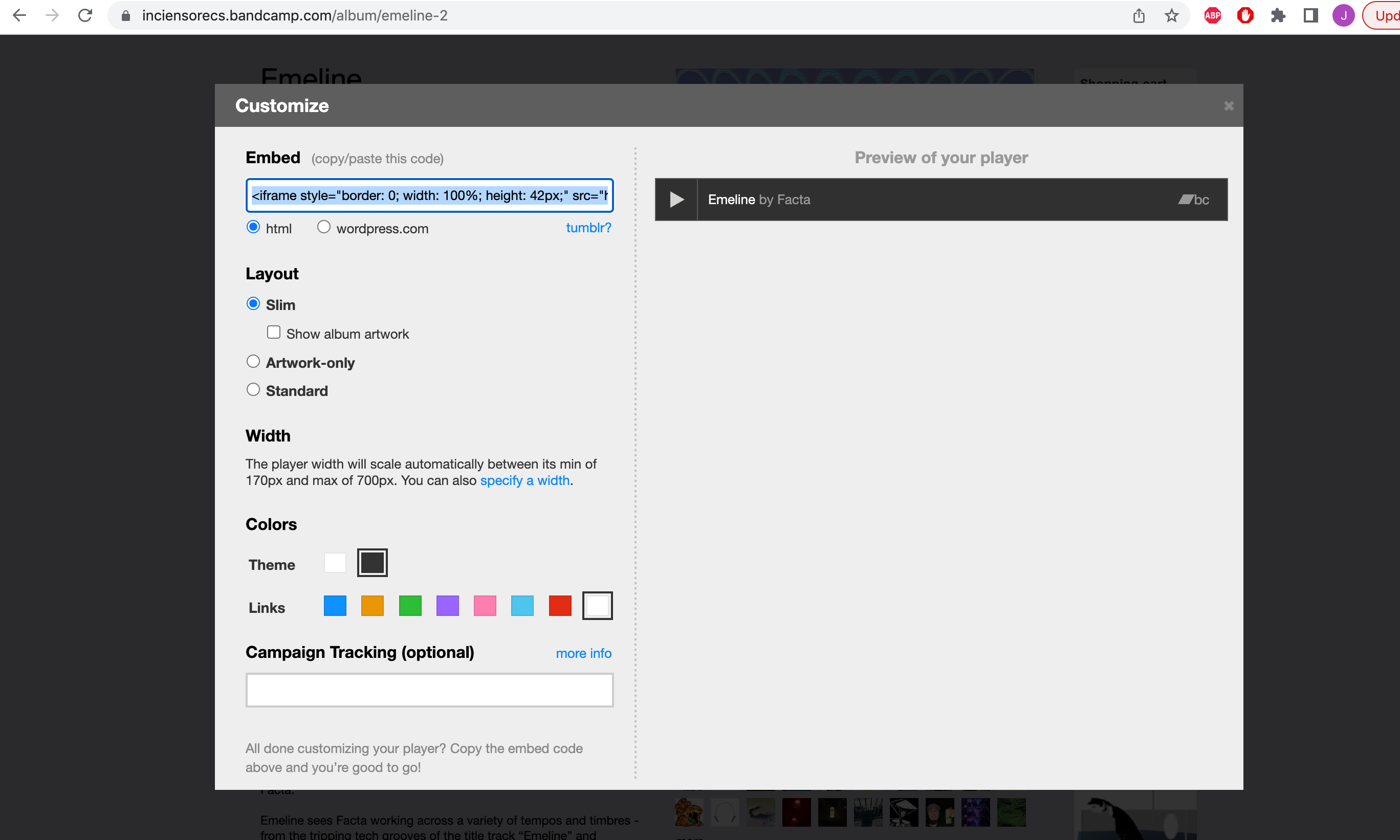
Task: Select the wordpress.com embed option
Action: tap(323, 227)
